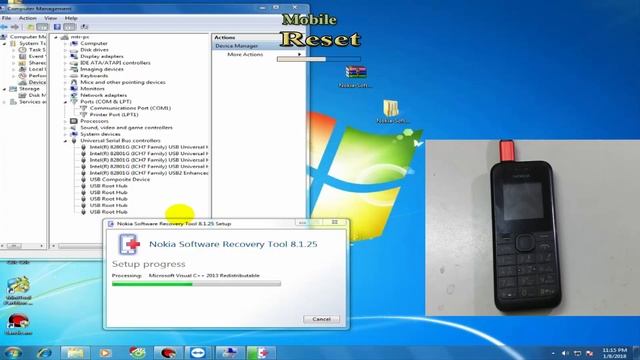Open the Action menu
Viewport: 640px width, 360px height.
(28, 18)
